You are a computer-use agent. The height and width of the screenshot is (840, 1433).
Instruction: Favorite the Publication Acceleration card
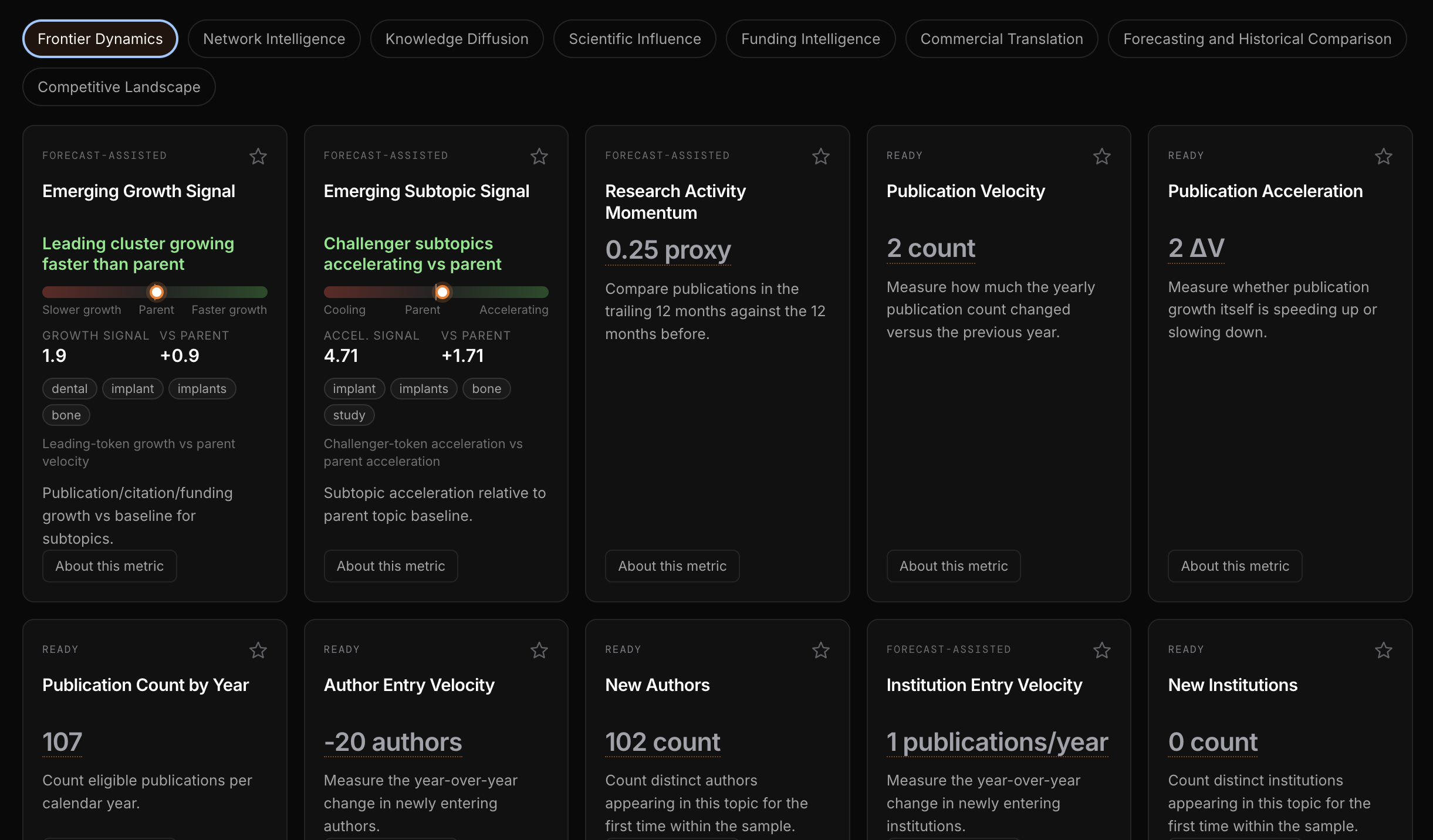pos(1384,156)
